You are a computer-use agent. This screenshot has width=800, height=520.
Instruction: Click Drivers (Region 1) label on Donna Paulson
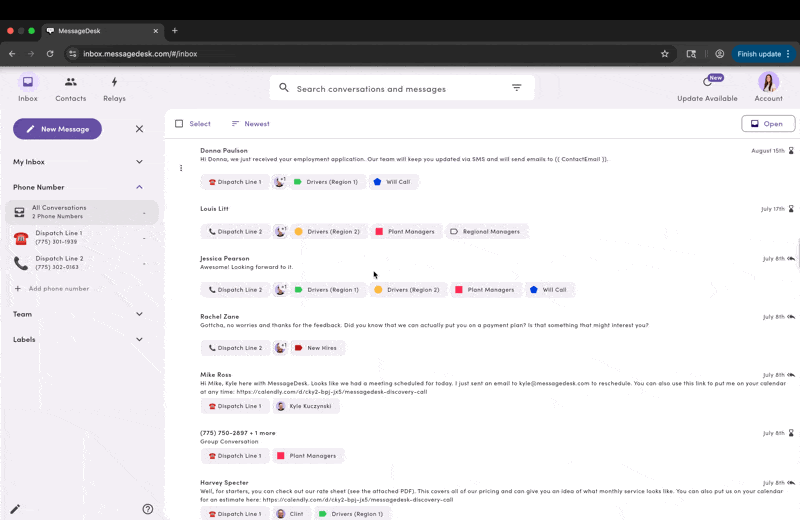tap(327, 182)
